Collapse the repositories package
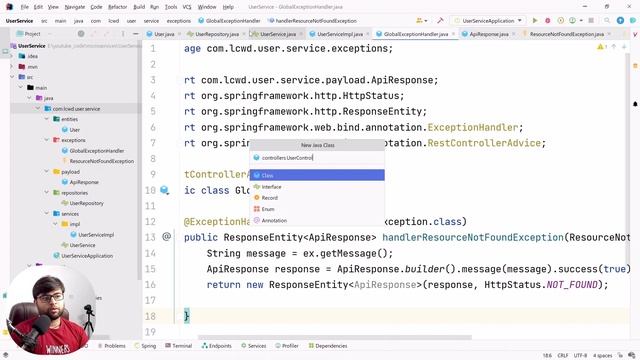 [x=46, y=193]
